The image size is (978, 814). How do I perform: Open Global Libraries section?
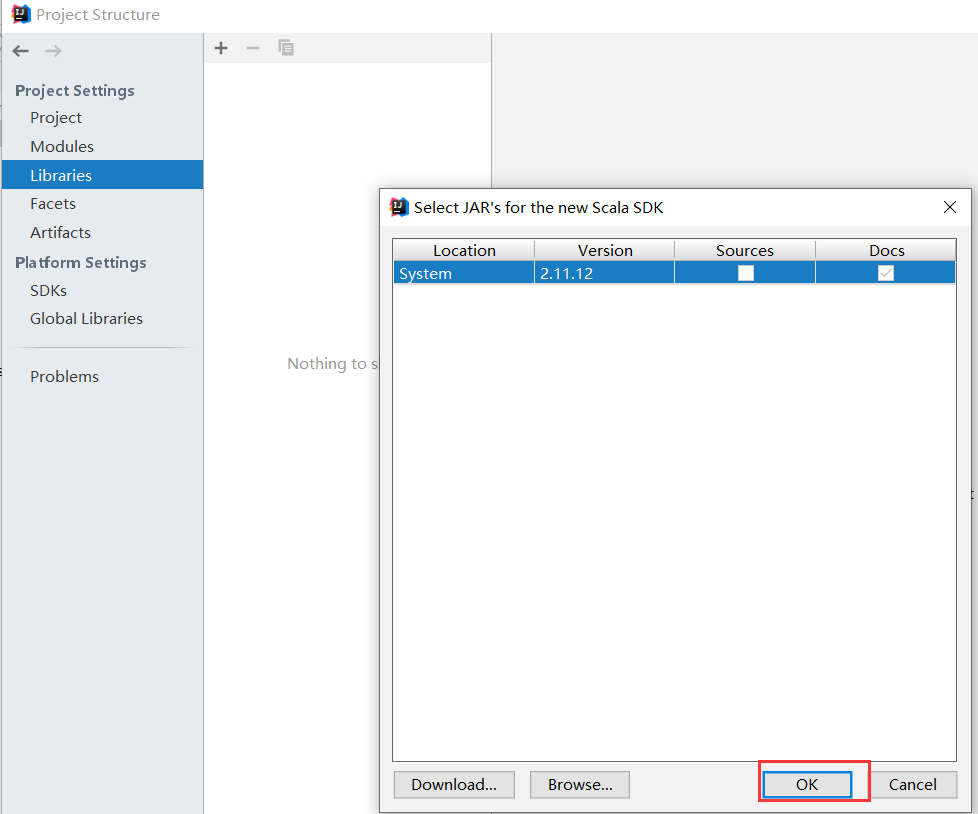coord(87,319)
